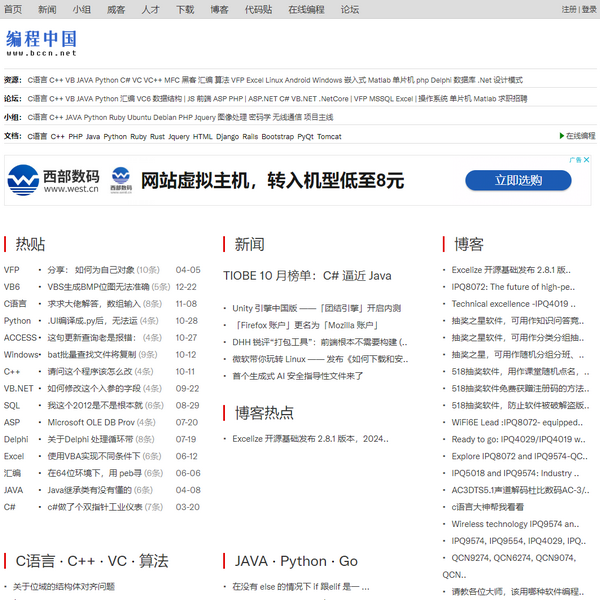Click the 博客热点 section heading
The width and height of the screenshot is (600, 600).
tap(264, 412)
